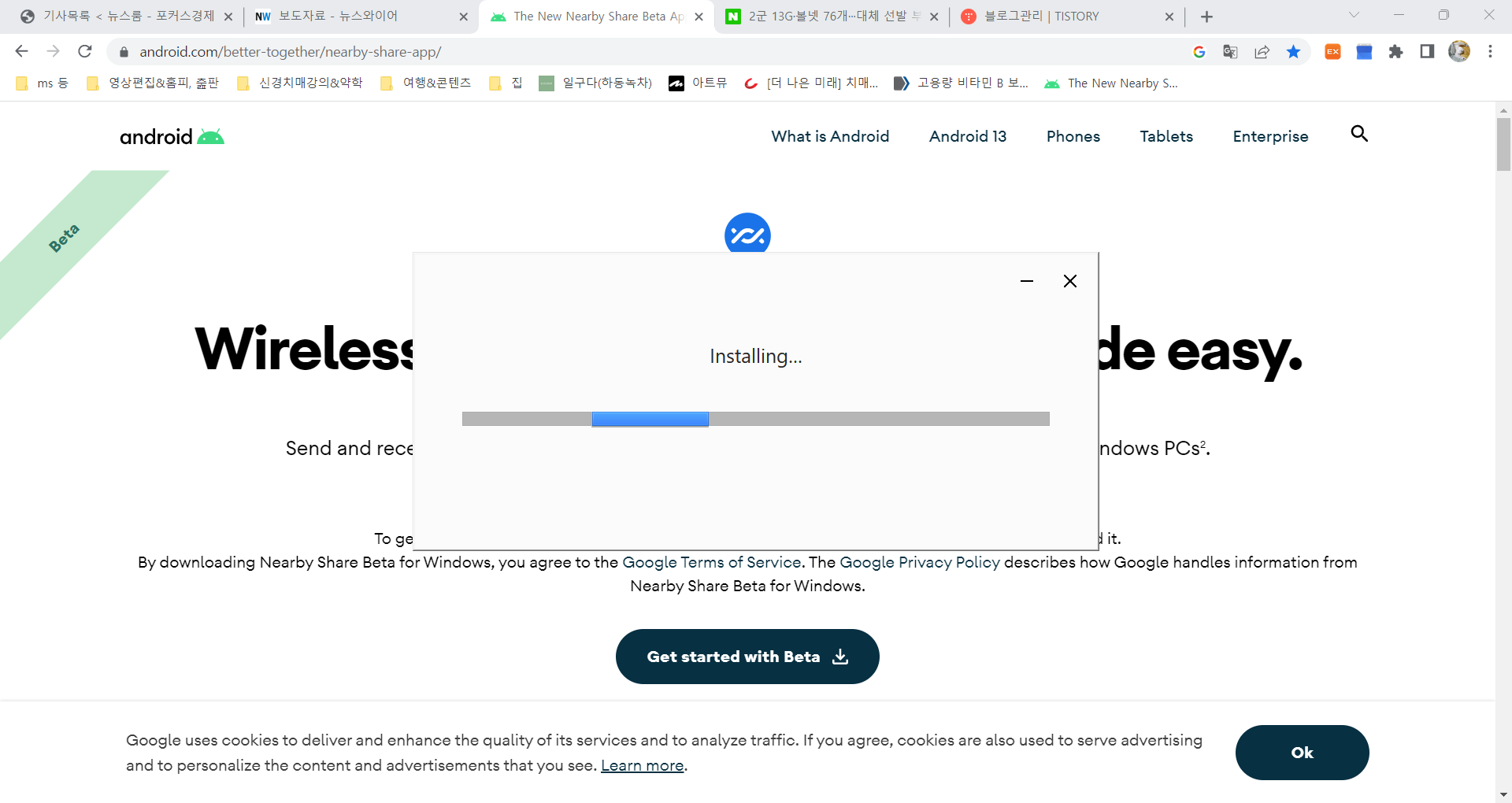Click the scrollbar up arrow
This screenshot has height=803, width=1512.
coord(1503,110)
